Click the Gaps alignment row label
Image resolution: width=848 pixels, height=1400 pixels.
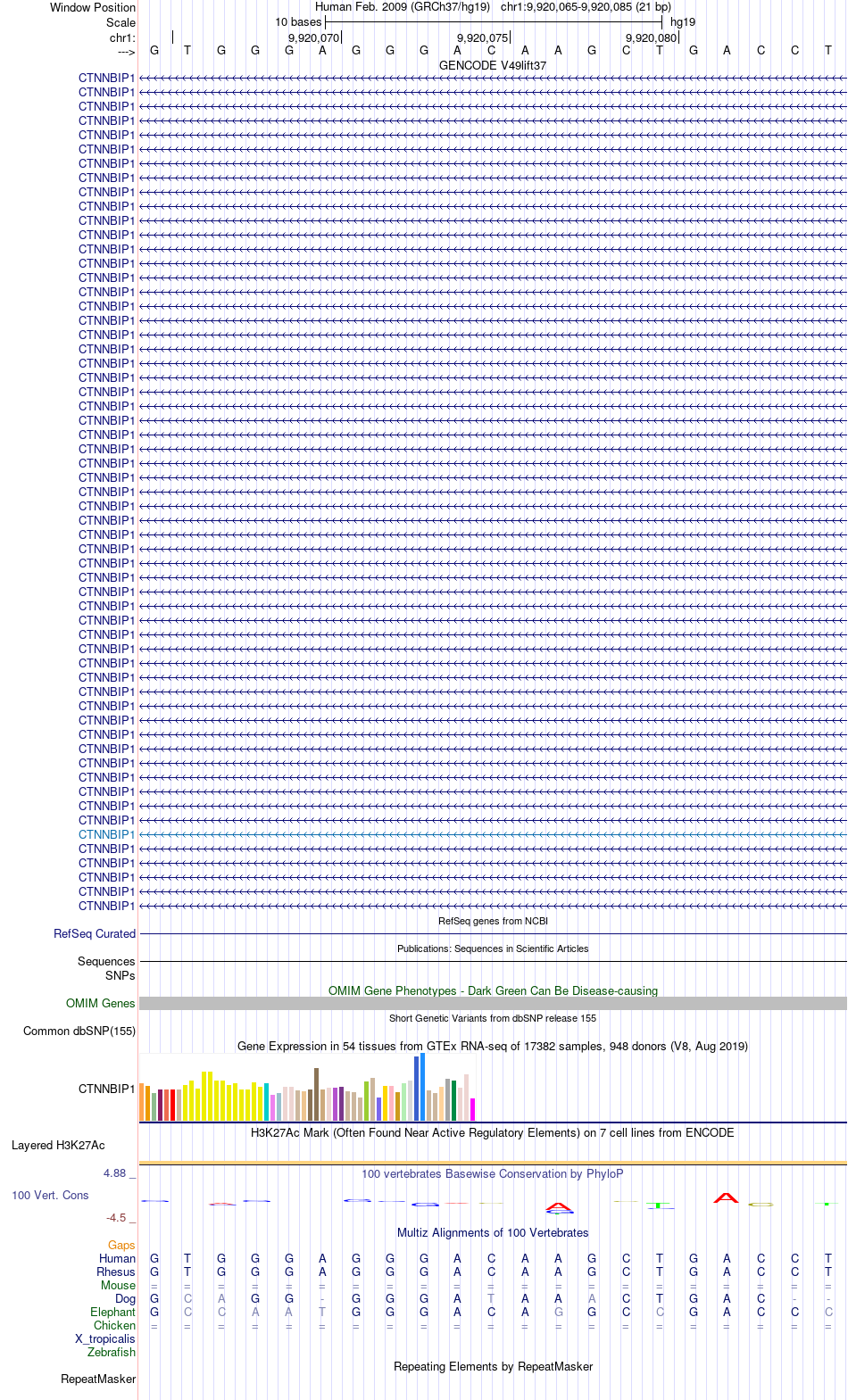point(121,1245)
